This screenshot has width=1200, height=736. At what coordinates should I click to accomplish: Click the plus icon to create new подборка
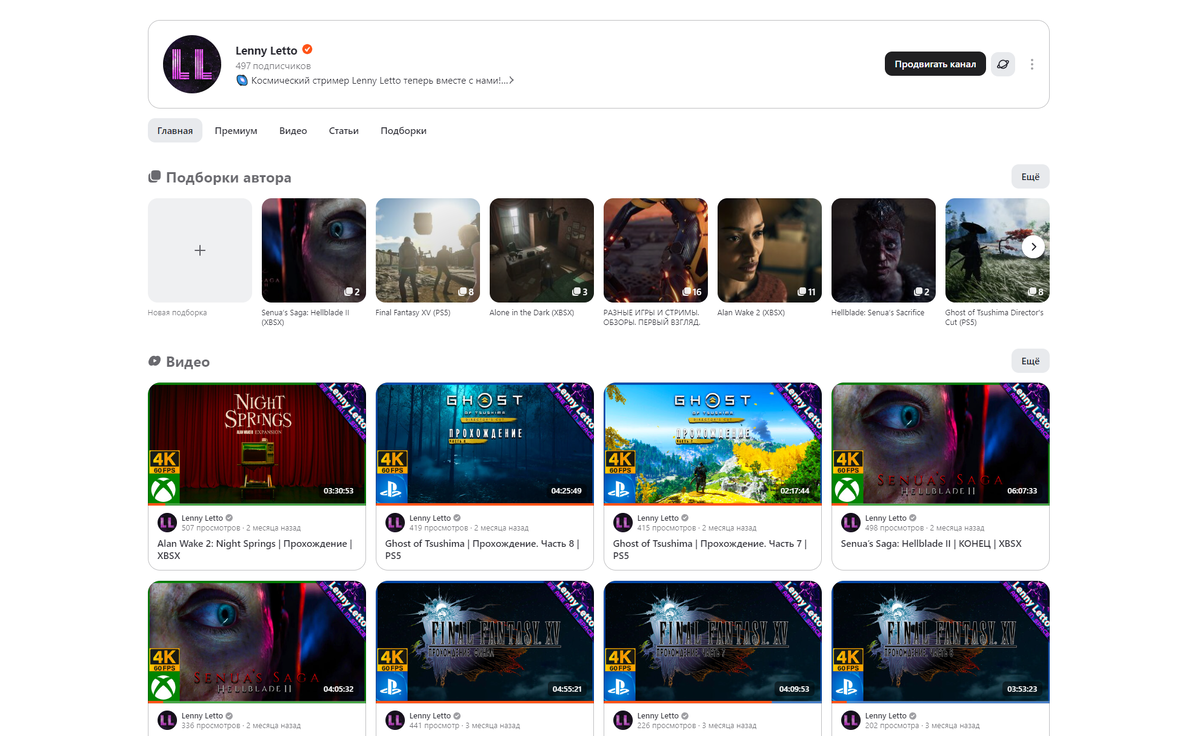pyautogui.click(x=200, y=250)
